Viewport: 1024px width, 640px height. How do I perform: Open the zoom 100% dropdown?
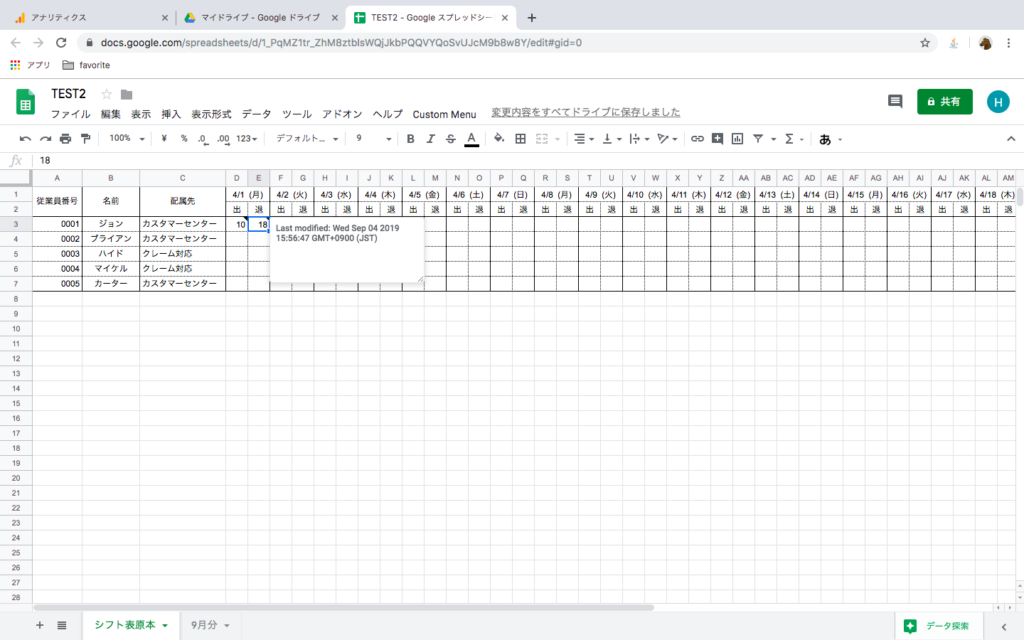pyautogui.click(x=126, y=138)
